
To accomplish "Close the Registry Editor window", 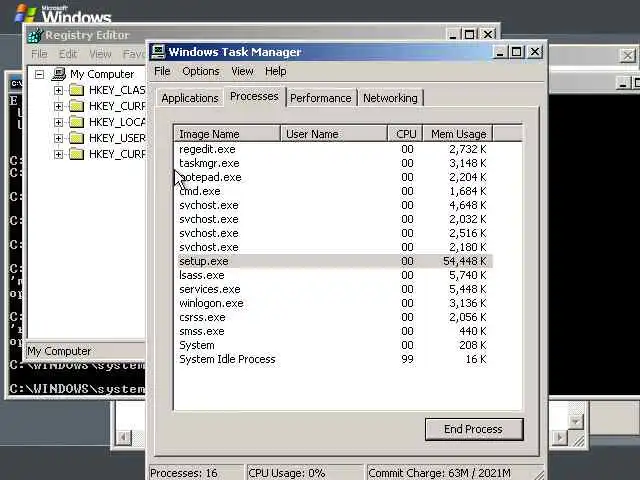I will pyautogui.click(x=487, y=35).
